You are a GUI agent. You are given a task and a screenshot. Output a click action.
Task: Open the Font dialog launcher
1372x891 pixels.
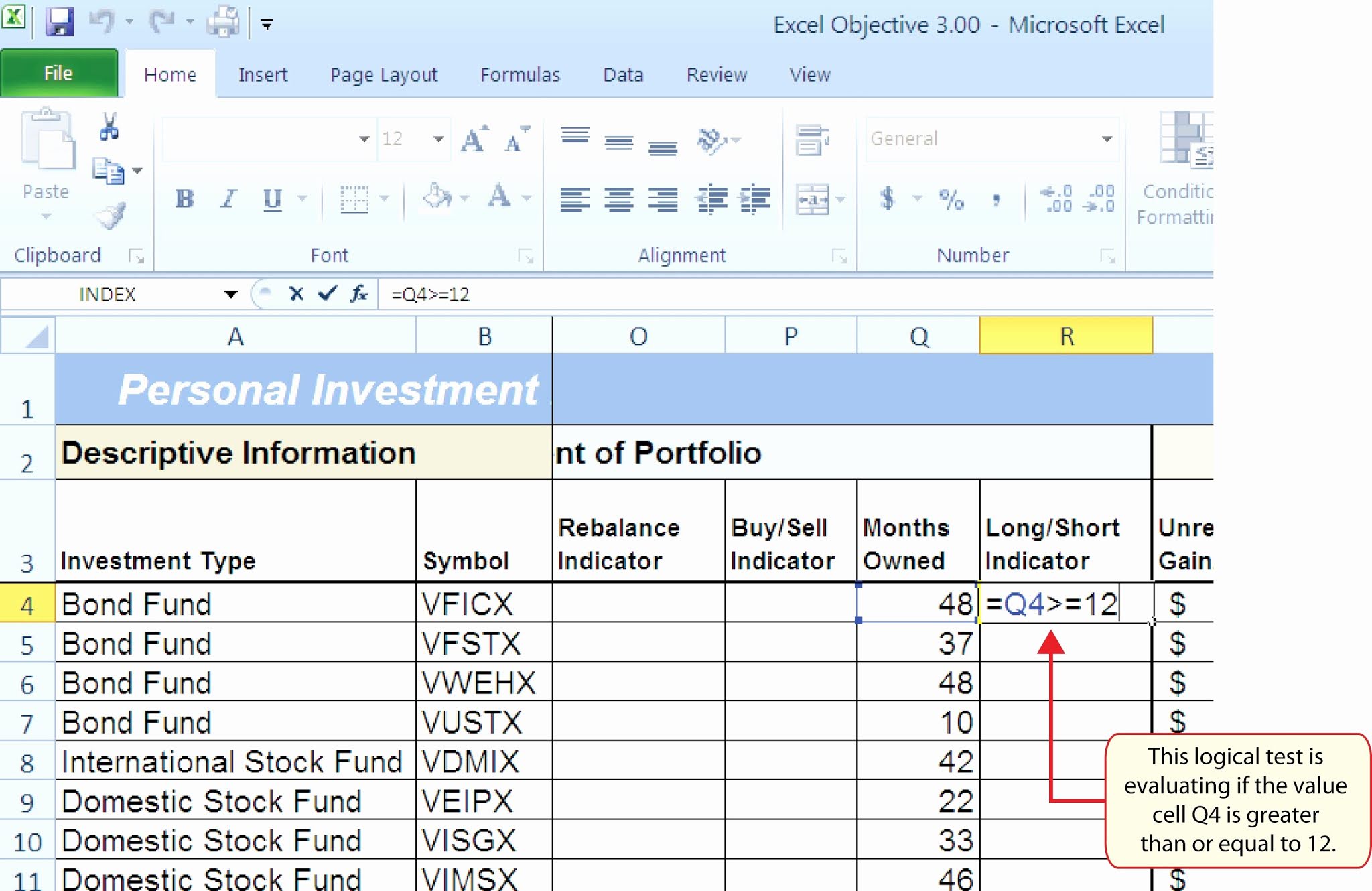click(x=526, y=256)
